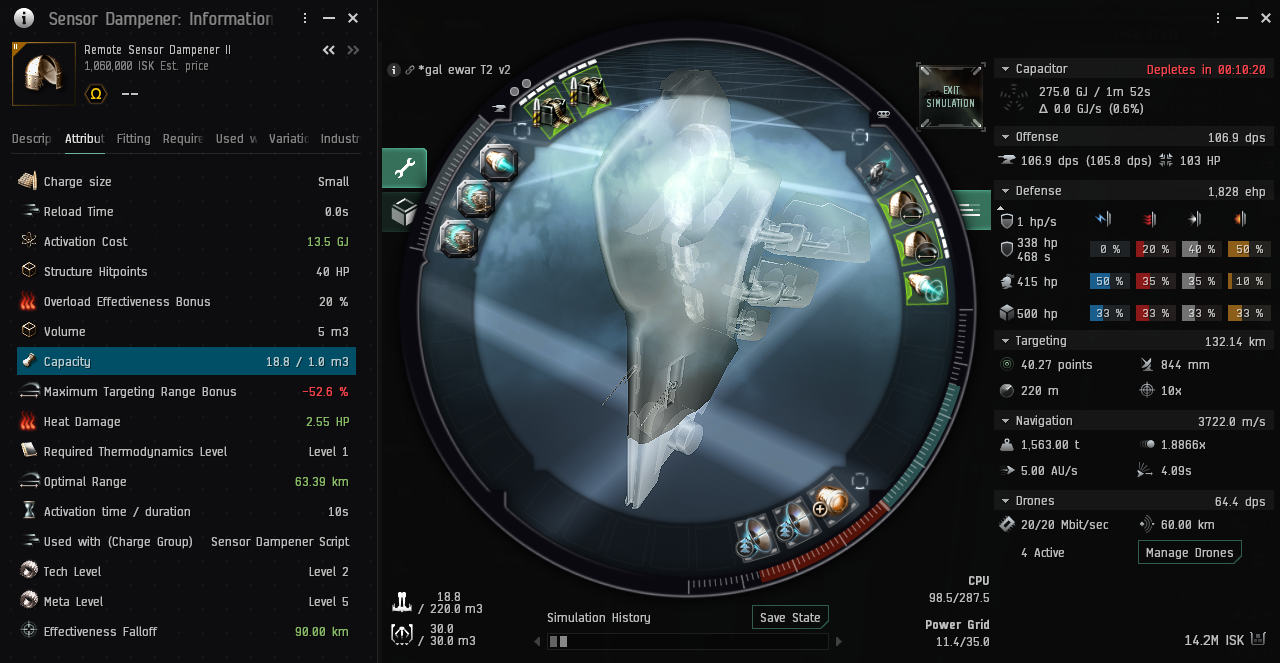Image resolution: width=1280 pixels, height=663 pixels.
Task: Open the cargo hold icon
Action: 402,601
